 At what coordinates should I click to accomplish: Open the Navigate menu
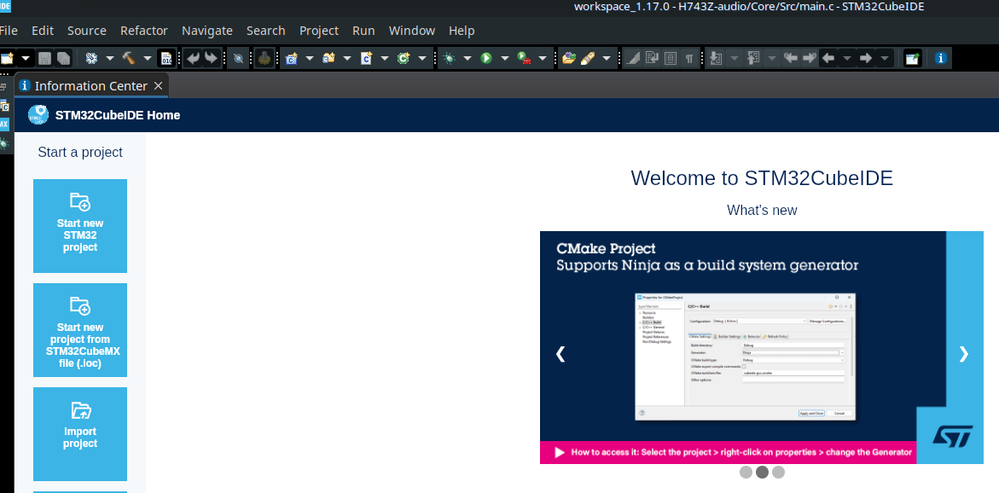pyautogui.click(x=207, y=31)
